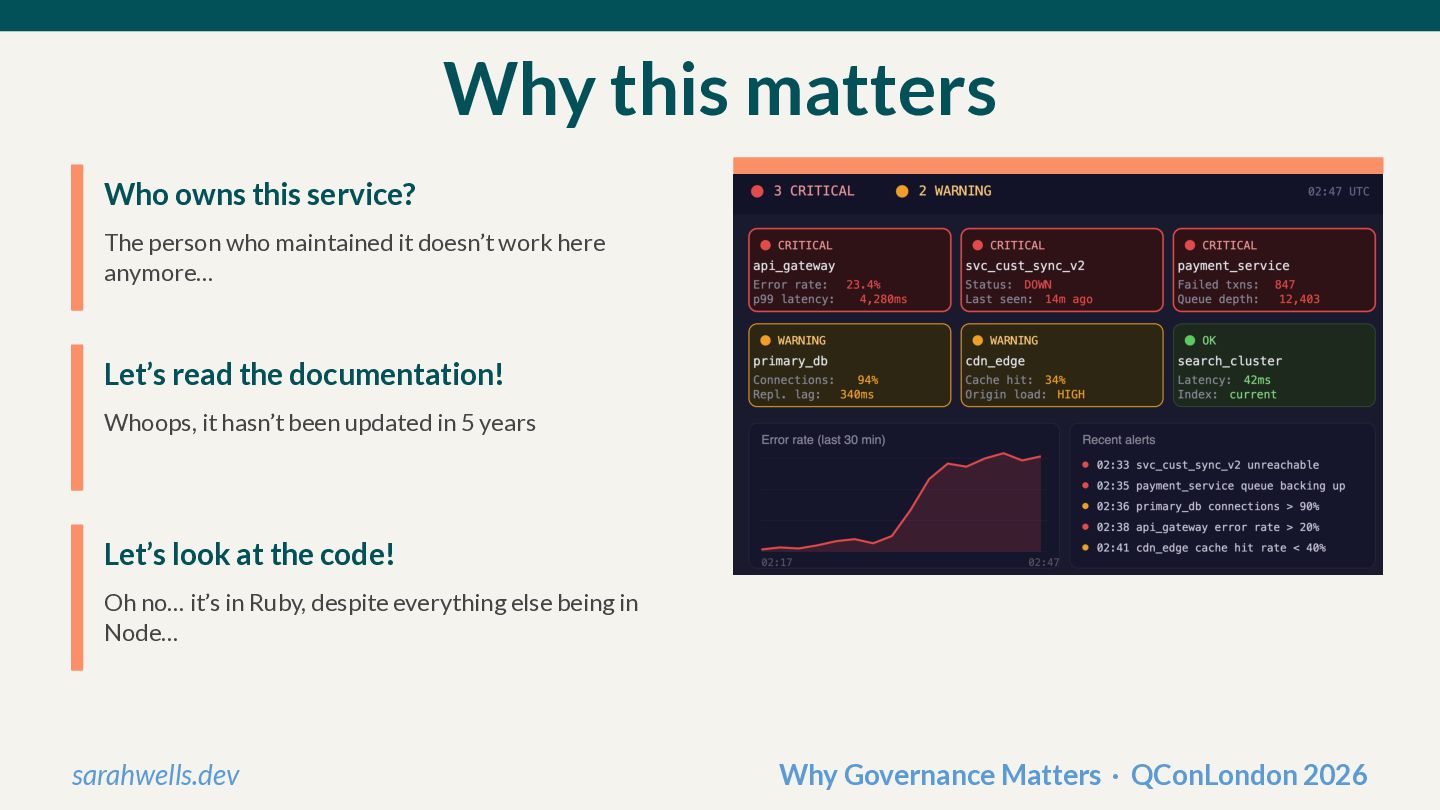Select the 'Let's look at the code!' heading
The width and height of the screenshot is (1440, 810).
tap(249, 554)
